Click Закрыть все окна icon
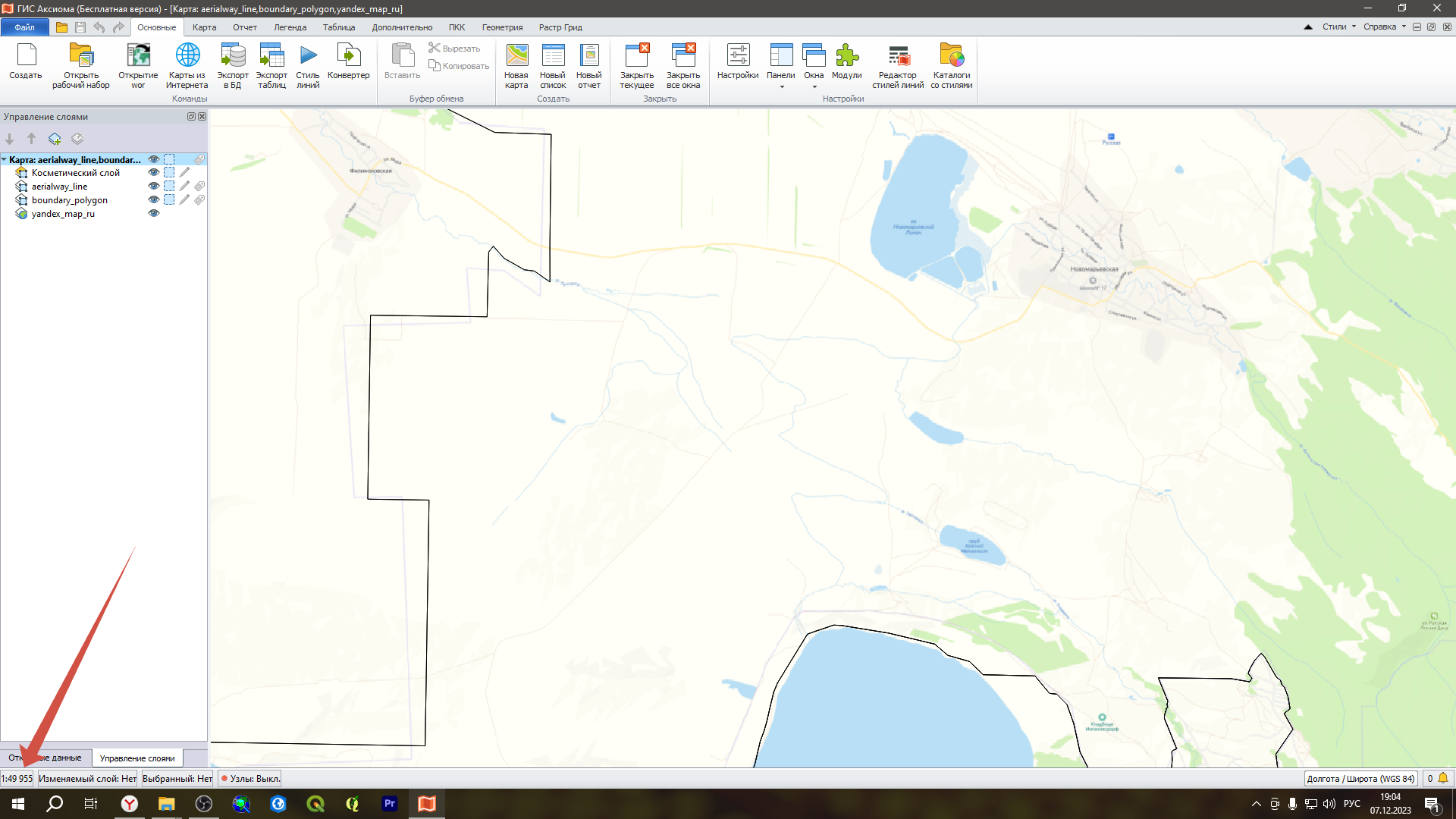This screenshot has height=819, width=1456. [683, 56]
